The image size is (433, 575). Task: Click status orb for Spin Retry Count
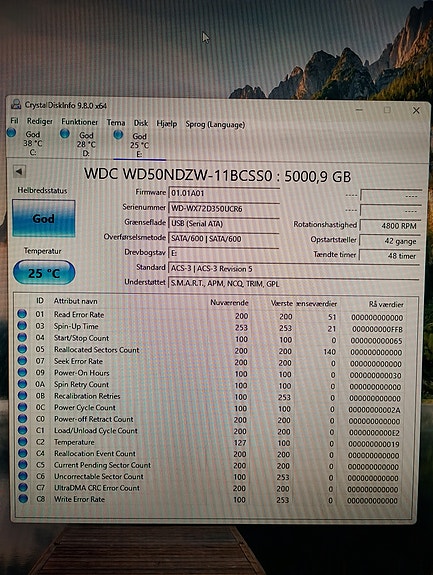point(22,384)
